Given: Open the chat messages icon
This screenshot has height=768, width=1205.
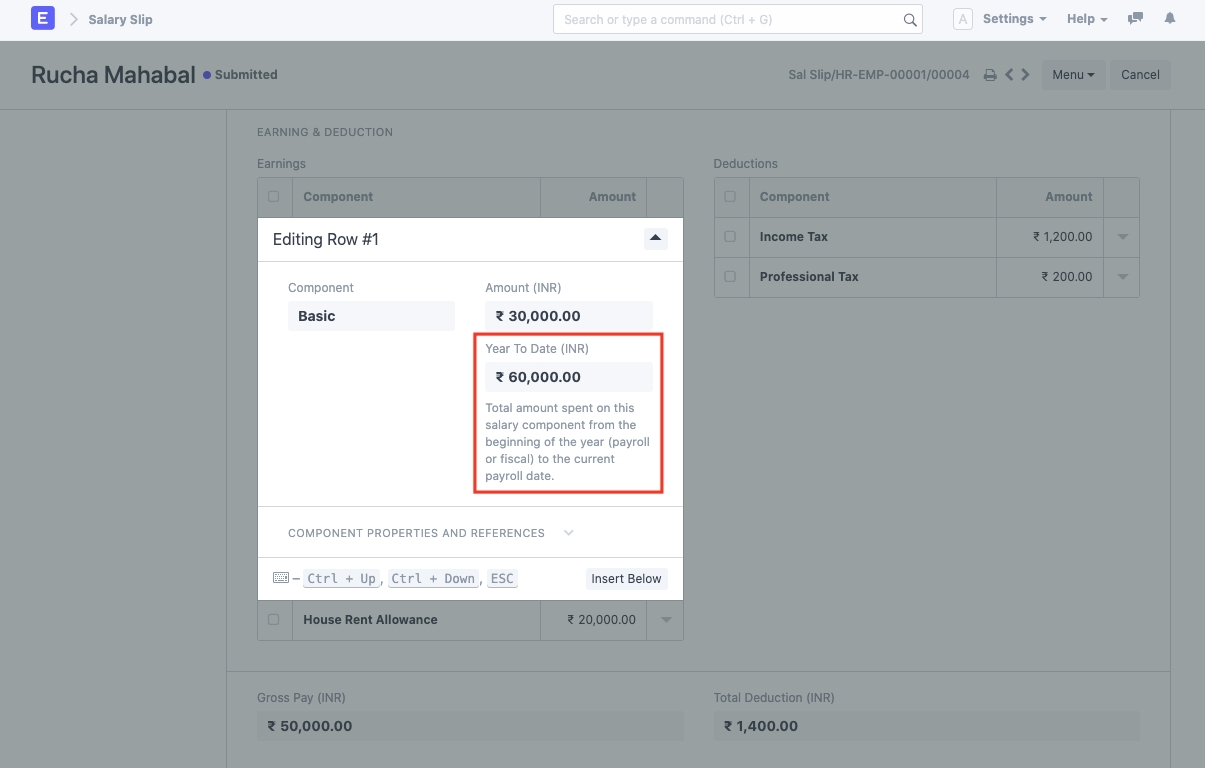Looking at the screenshot, I should (1135, 19).
